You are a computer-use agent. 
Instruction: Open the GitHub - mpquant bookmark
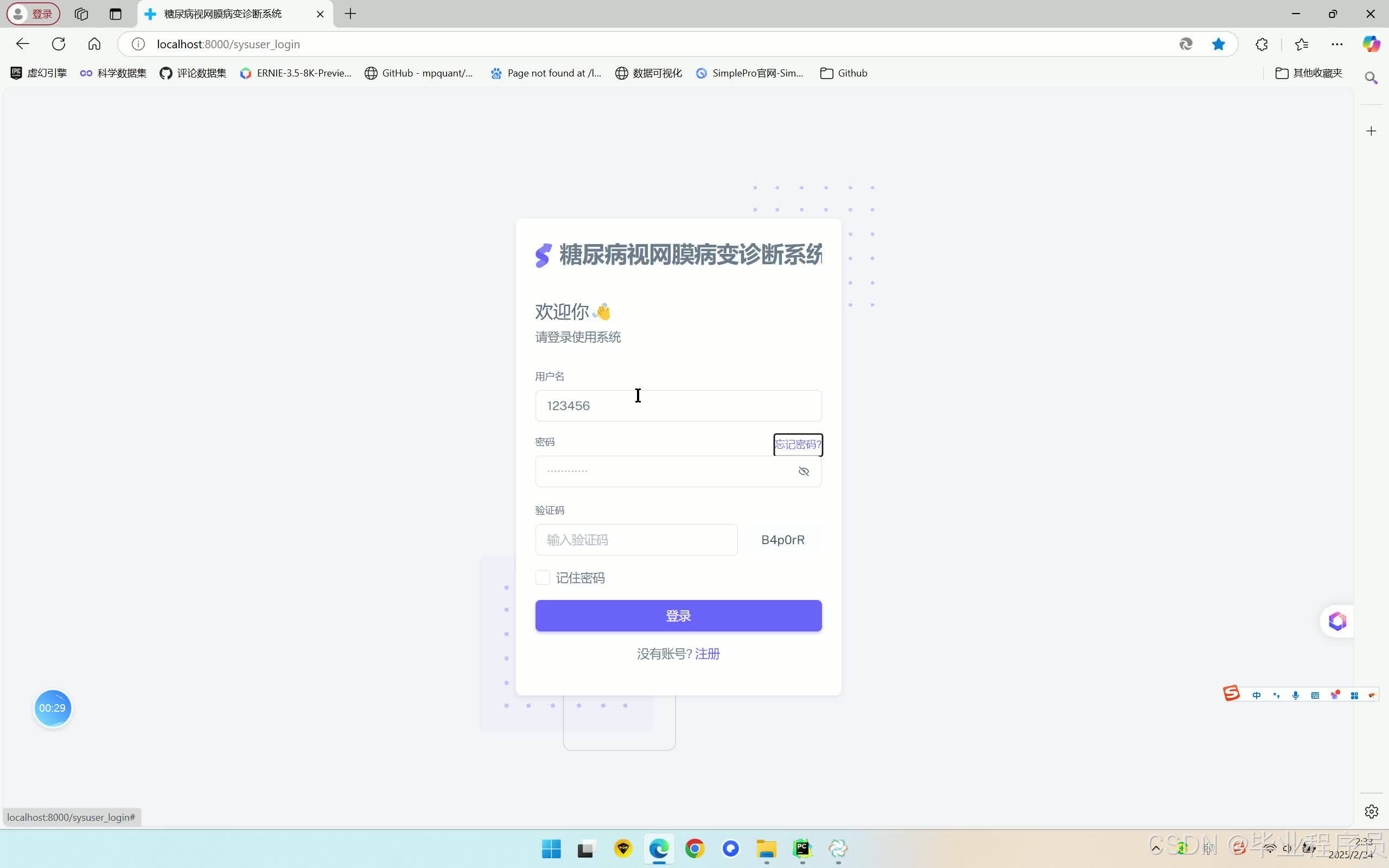coord(419,73)
